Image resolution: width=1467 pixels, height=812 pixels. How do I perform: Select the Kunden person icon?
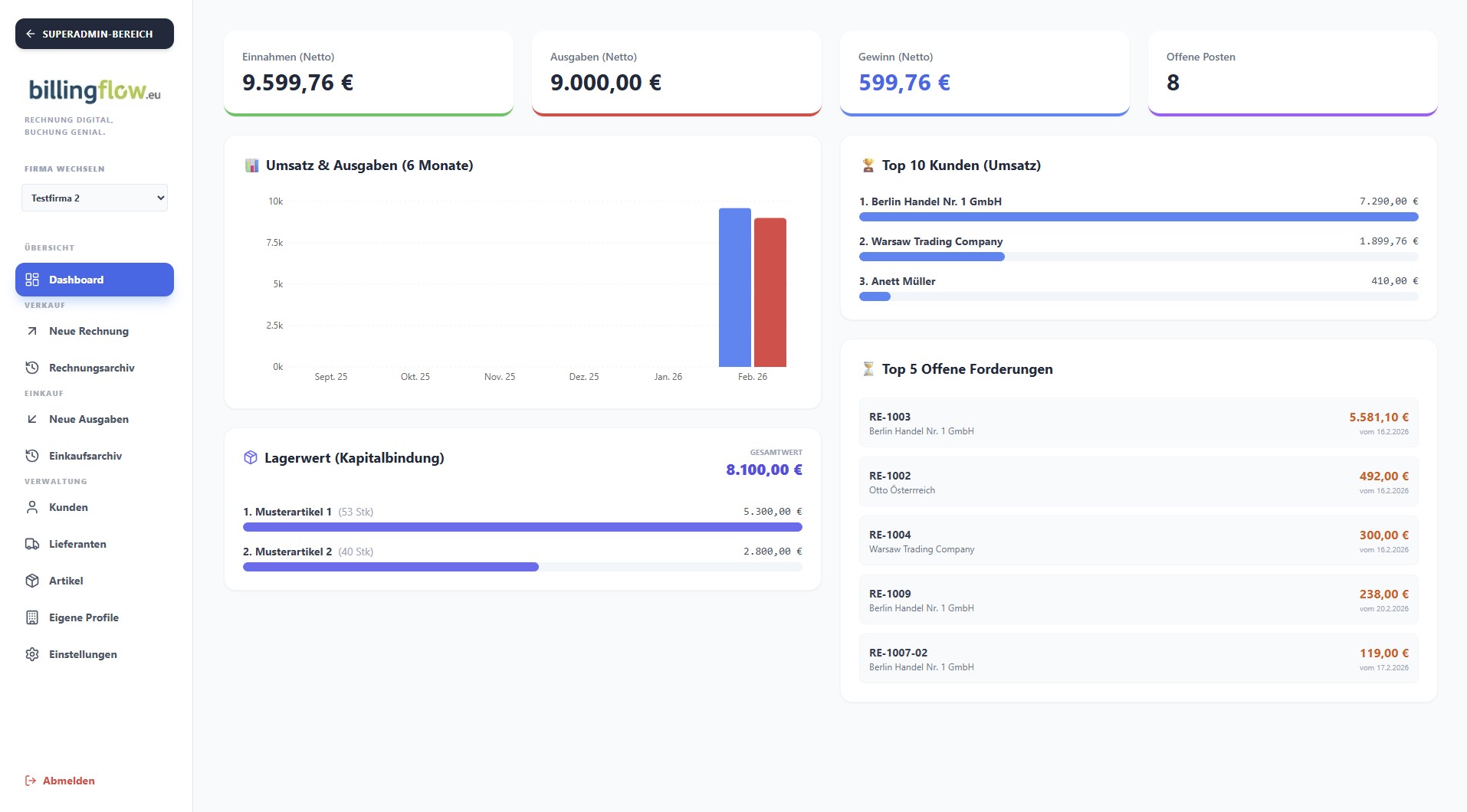(31, 507)
